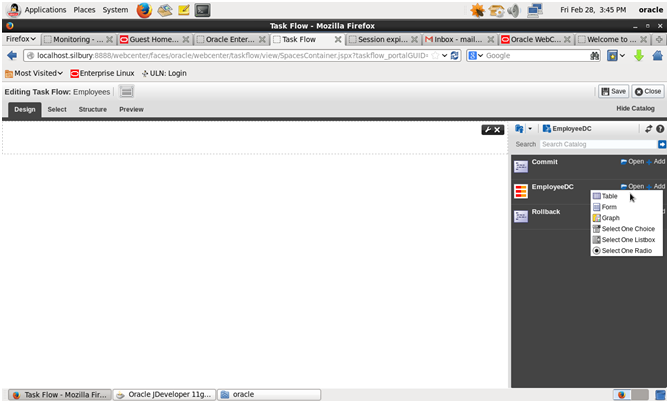
Task: Expand the bookmarks toolbar button dropdown
Action: point(622,55)
